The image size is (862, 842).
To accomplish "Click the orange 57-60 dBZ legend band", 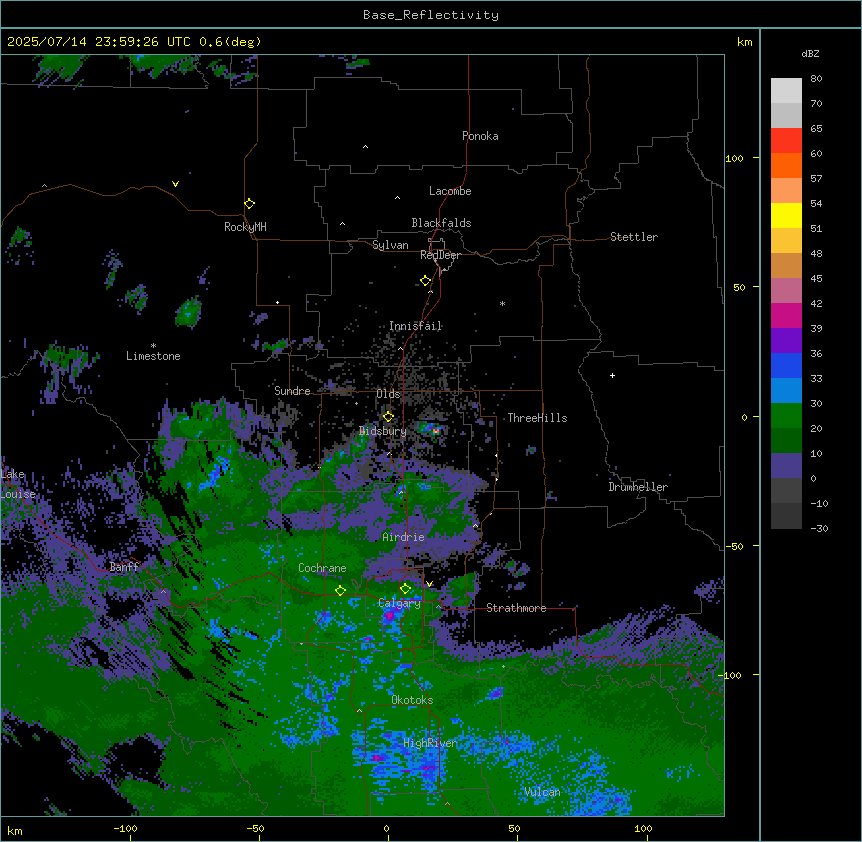I will (786, 165).
